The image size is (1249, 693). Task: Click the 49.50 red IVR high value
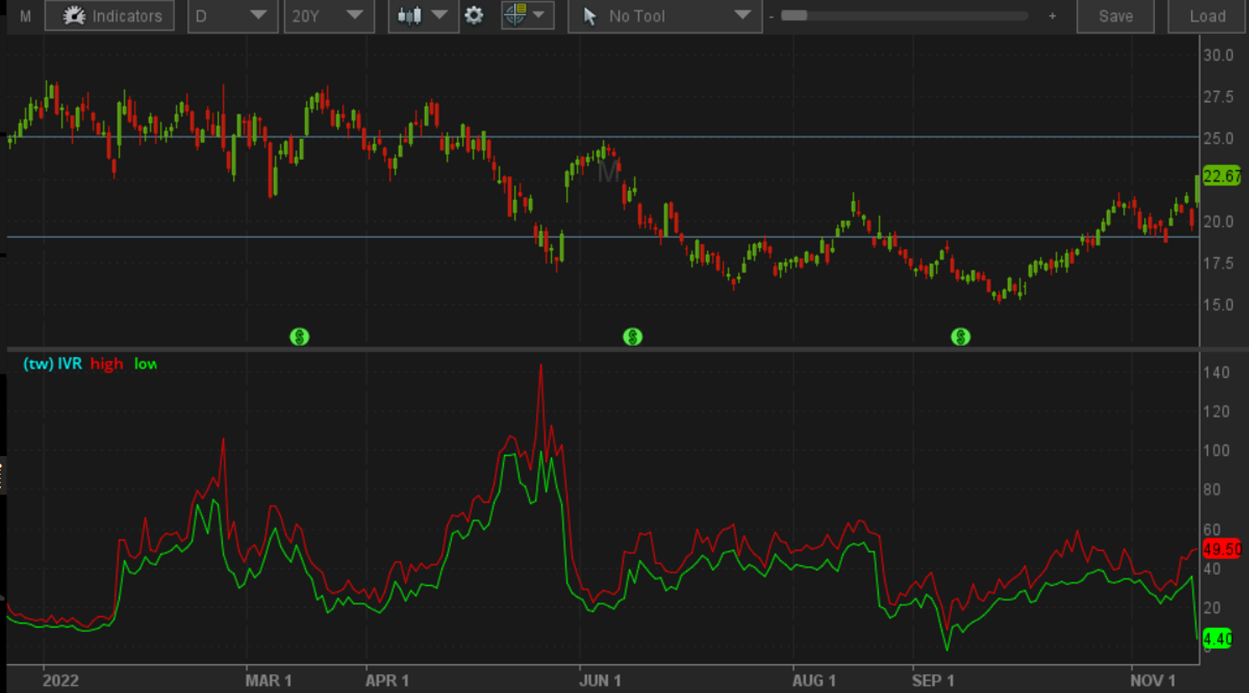[x=1222, y=549]
